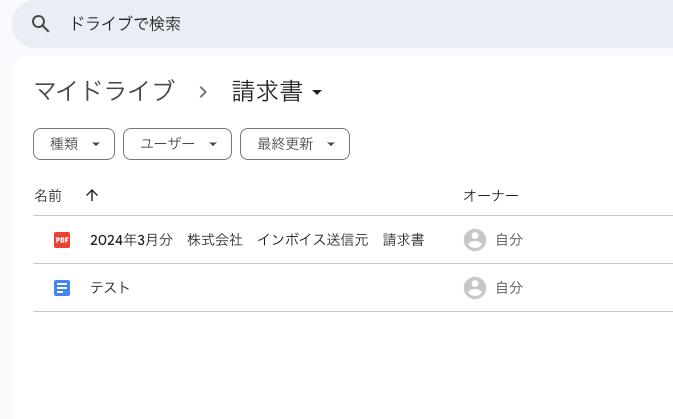Go to マイドライブ in the breadcrumb
Viewport: 673px width, 419px height.
coord(104,92)
